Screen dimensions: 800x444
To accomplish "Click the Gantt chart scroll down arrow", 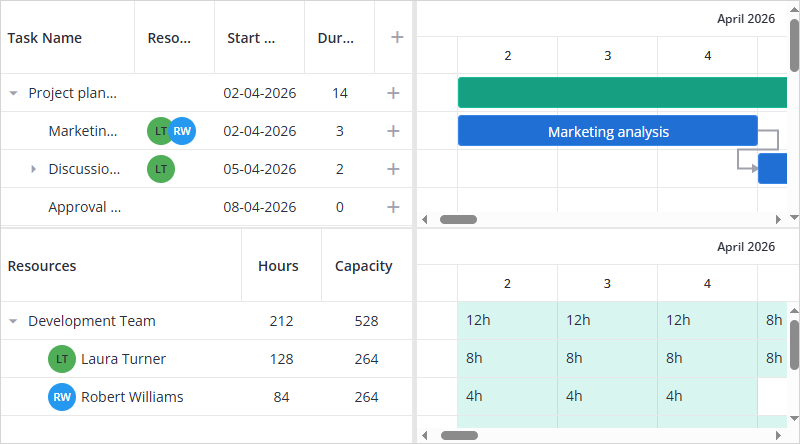I will pos(794,217).
